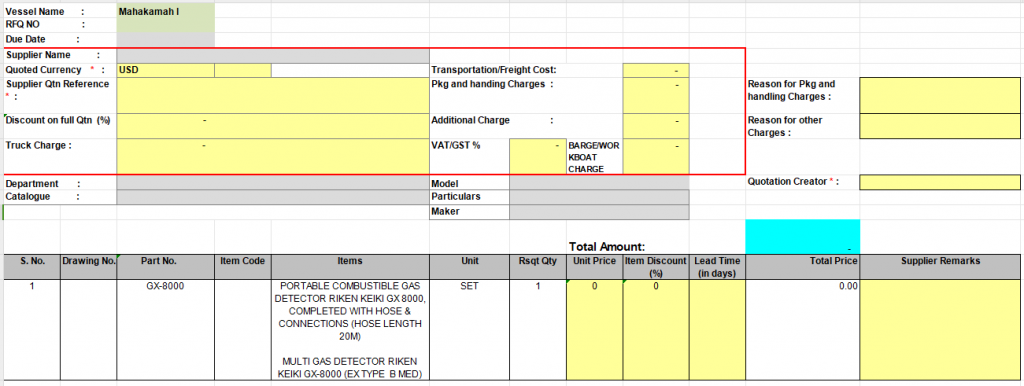Select the VAT/GST % value cell
This screenshot has width=1024, height=386.
click(537, 156)
